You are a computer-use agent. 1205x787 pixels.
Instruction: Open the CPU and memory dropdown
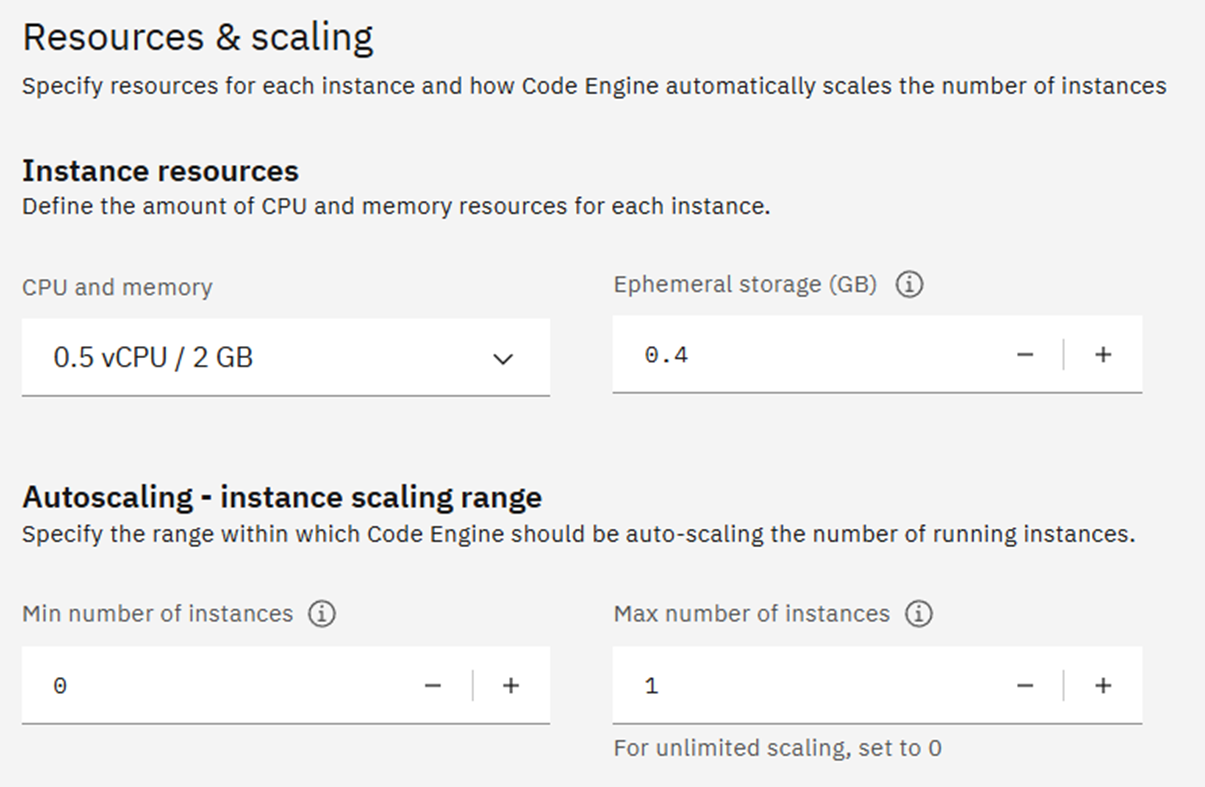285,357
